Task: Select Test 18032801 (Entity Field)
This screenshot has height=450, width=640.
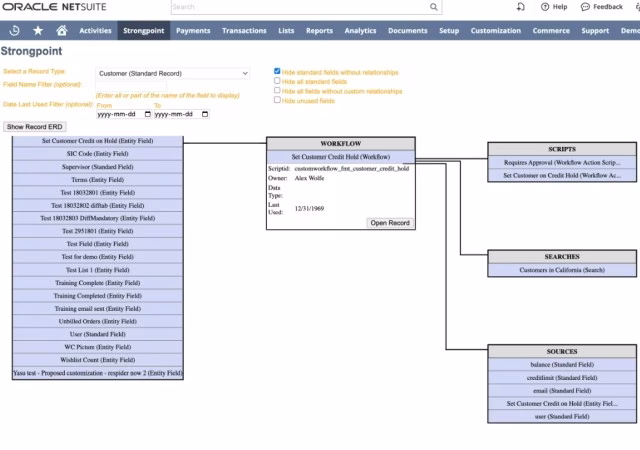Action: [98, 193]
